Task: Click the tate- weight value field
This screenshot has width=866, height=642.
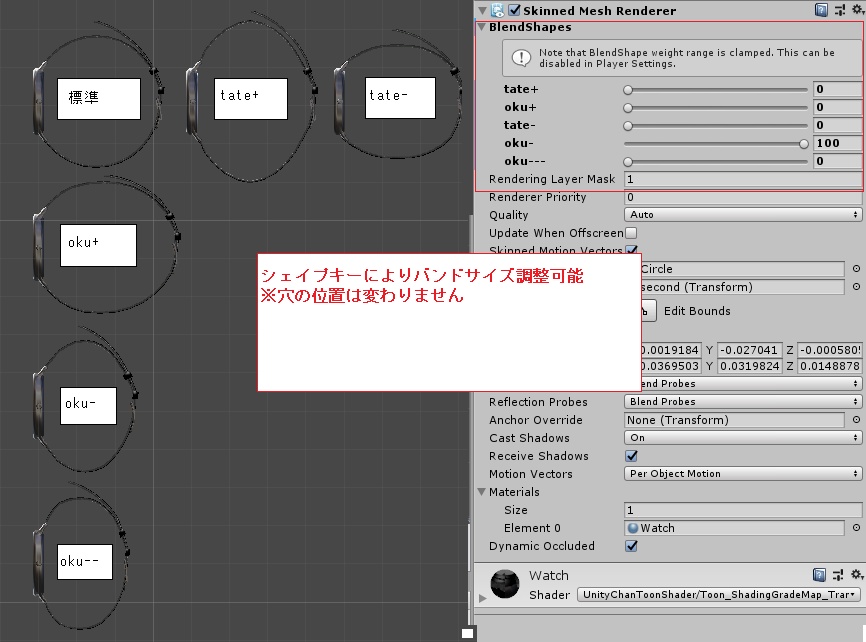Action: 837,125
